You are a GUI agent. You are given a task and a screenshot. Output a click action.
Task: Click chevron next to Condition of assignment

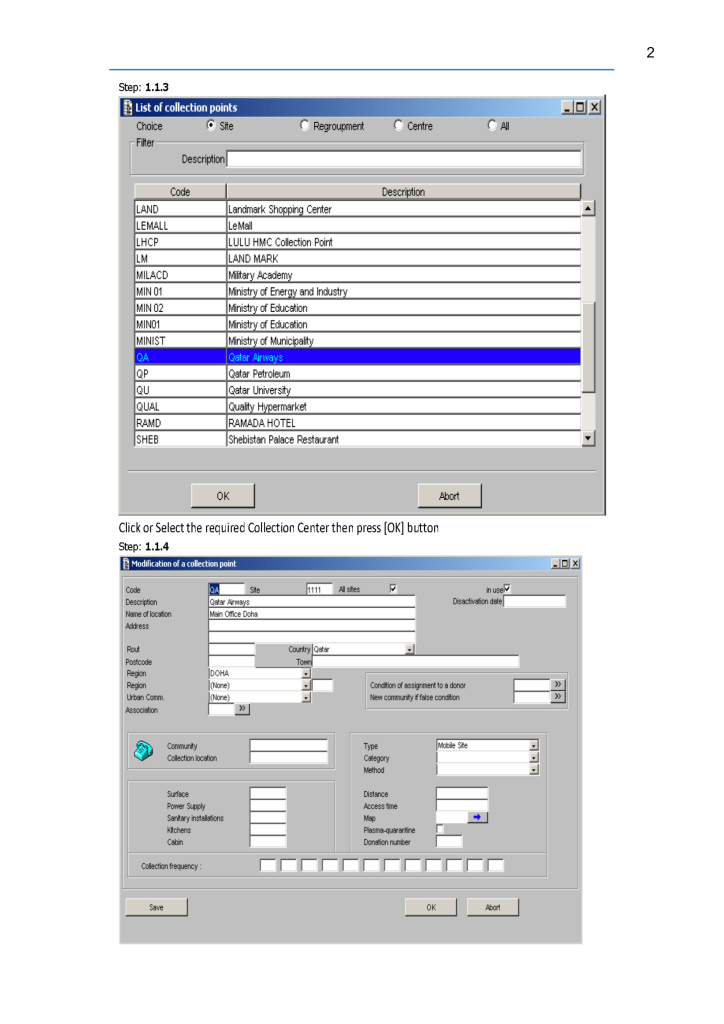(557, 685)
